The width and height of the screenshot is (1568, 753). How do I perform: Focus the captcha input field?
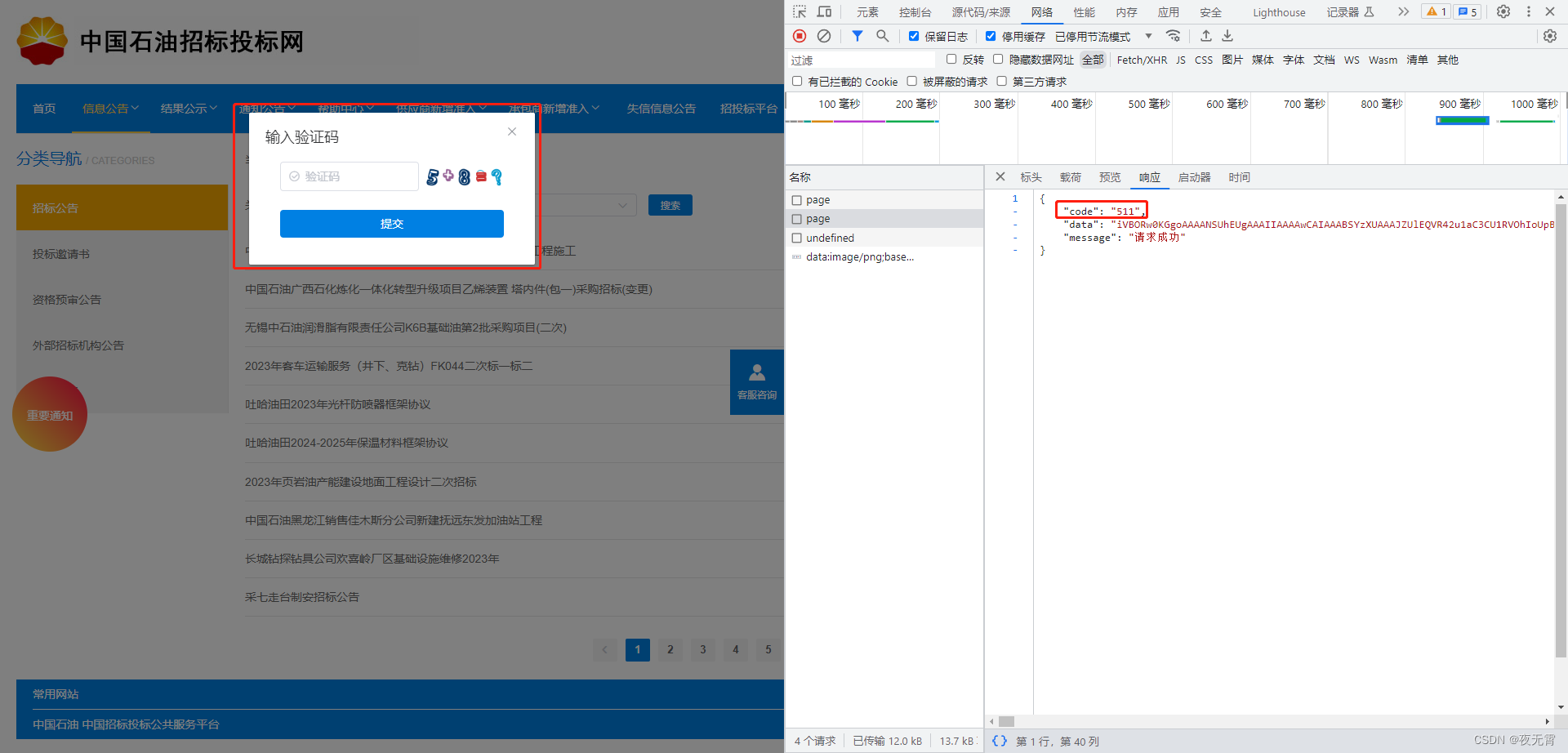pyautogui.click(x=350, y=176)
